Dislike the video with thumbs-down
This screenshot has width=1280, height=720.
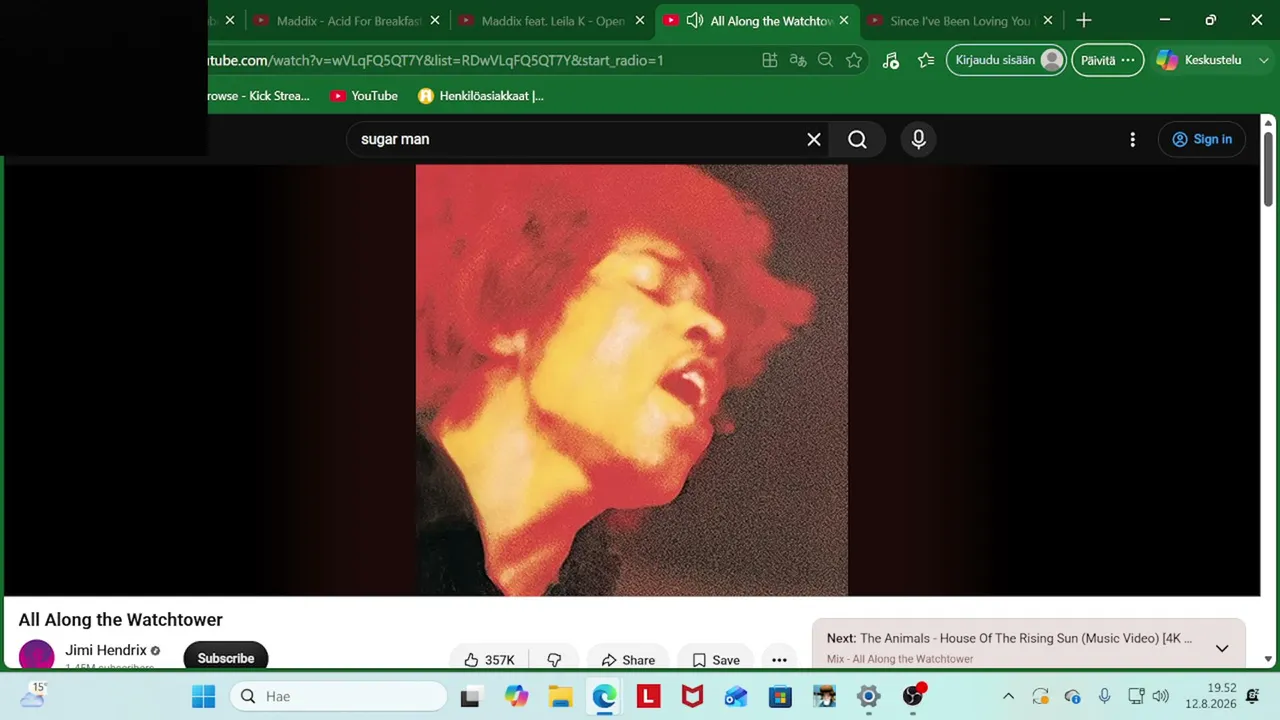[554, 660]
